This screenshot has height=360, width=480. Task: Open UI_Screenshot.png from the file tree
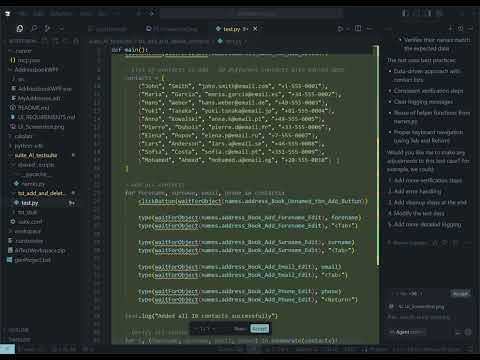click(x=41, y=127)
